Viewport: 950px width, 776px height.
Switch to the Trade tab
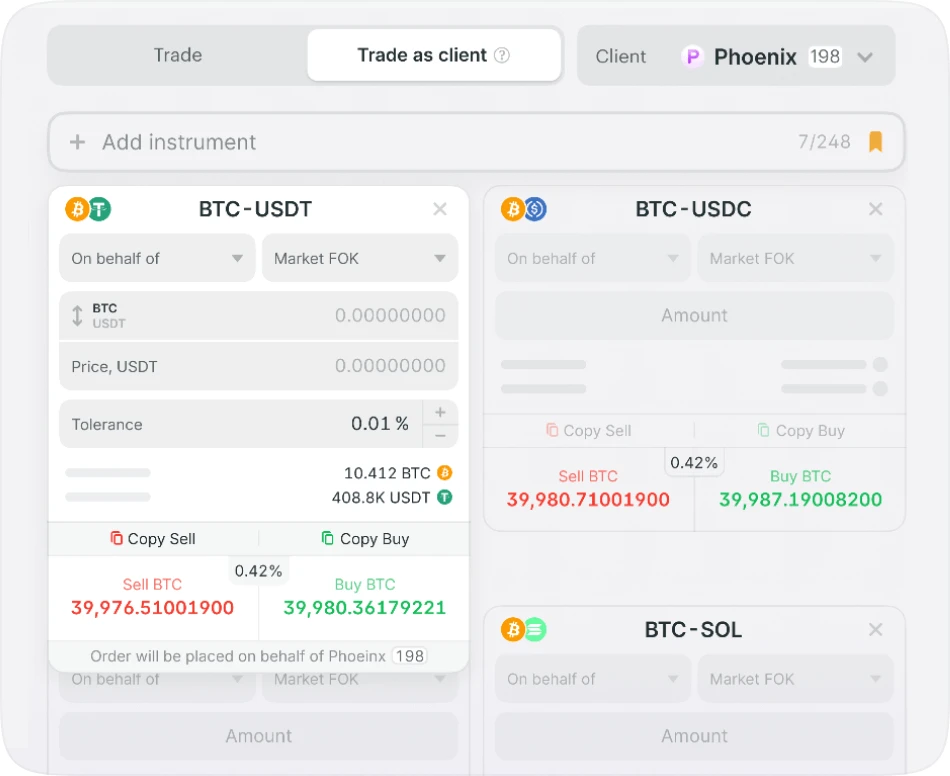point(178,55)
